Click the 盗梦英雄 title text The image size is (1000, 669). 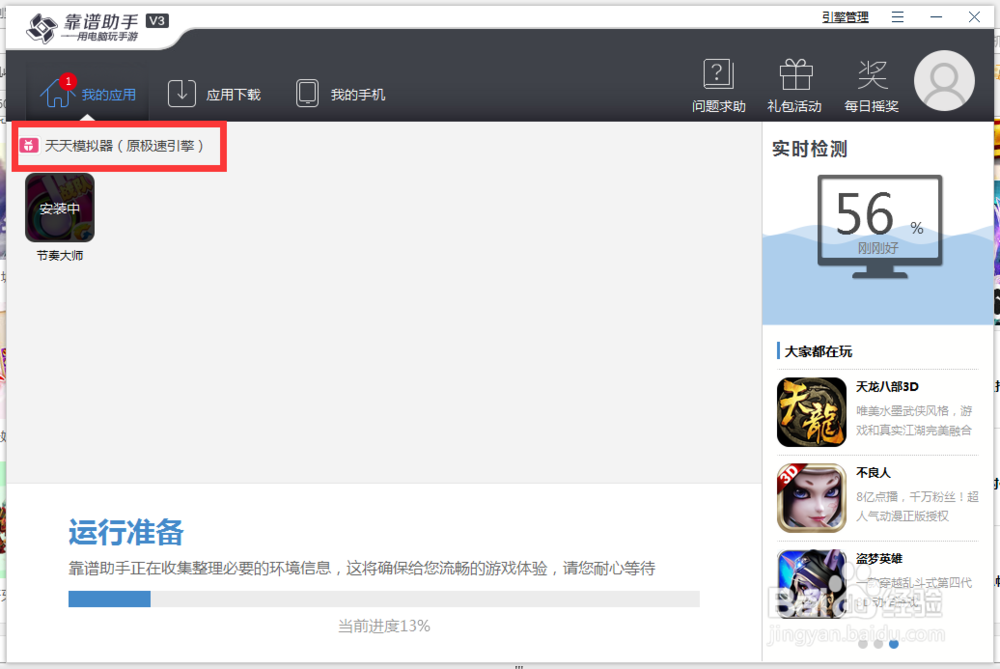(x=879, y=559)
